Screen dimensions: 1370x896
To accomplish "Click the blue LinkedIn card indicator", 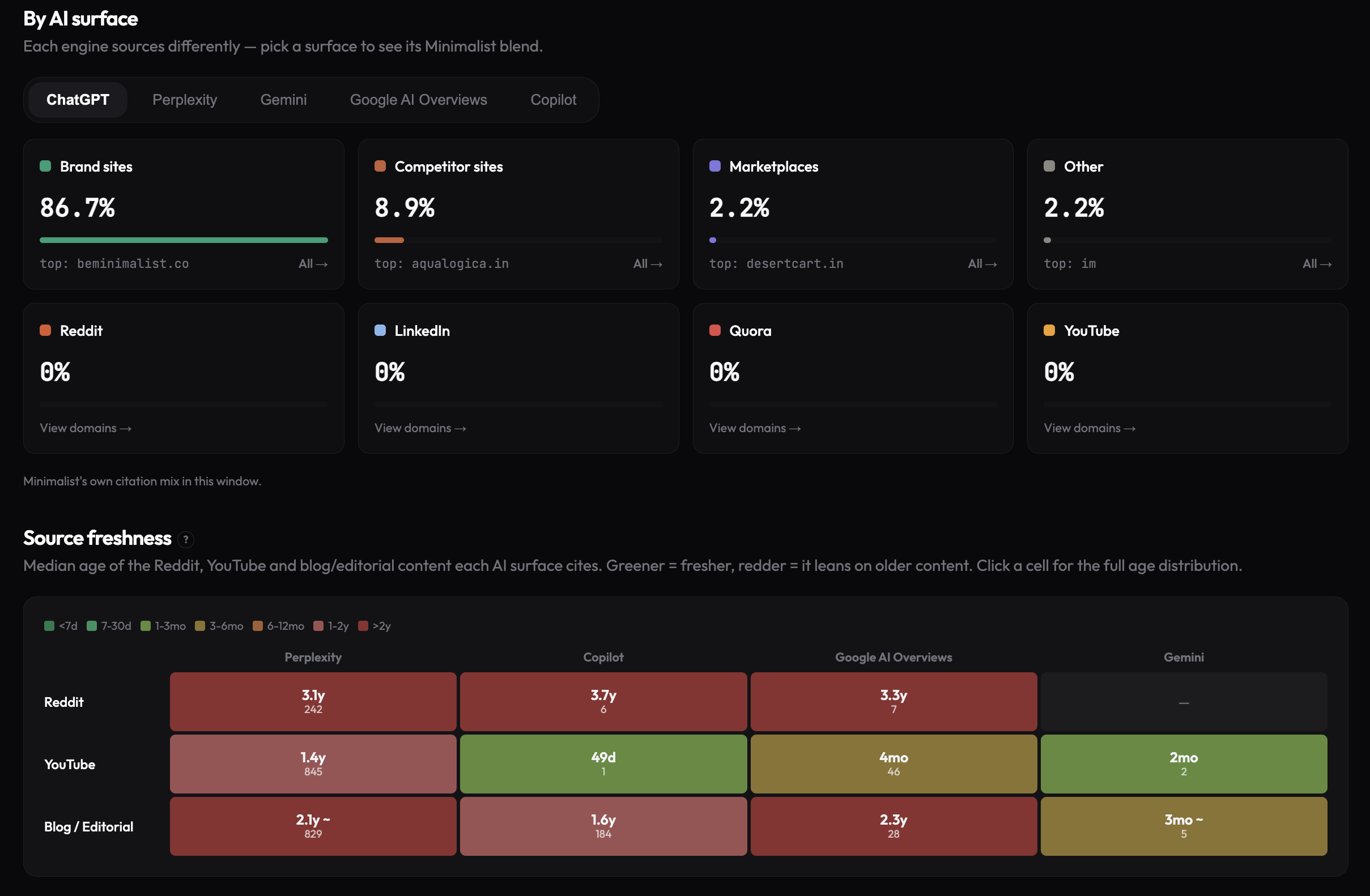I will (380, 330).
